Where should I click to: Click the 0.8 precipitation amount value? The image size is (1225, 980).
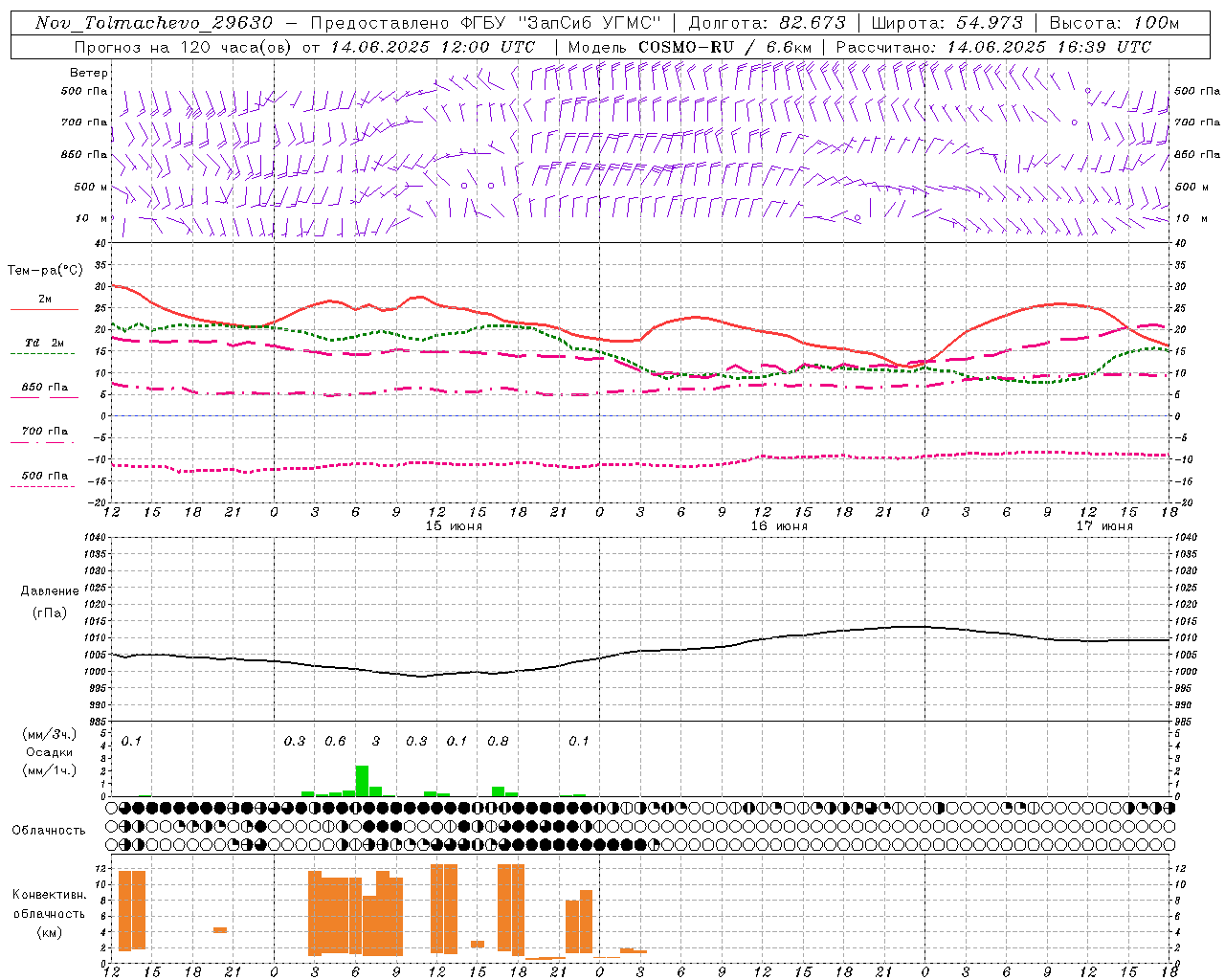498,742
